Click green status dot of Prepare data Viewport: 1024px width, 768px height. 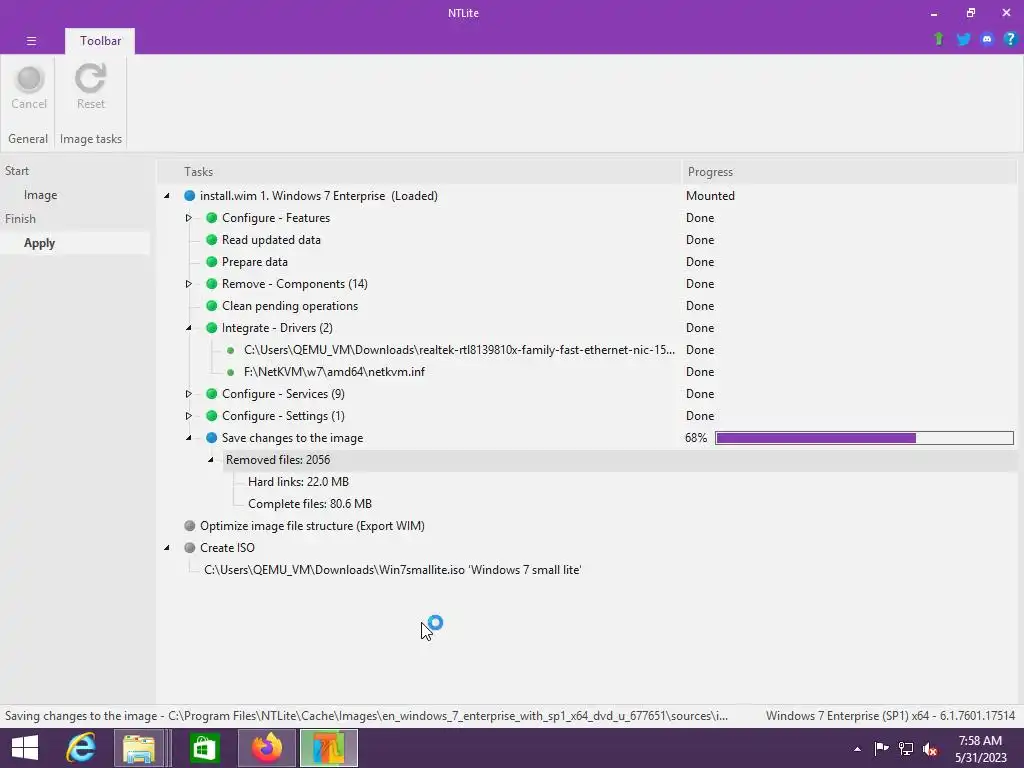point(212,262)
